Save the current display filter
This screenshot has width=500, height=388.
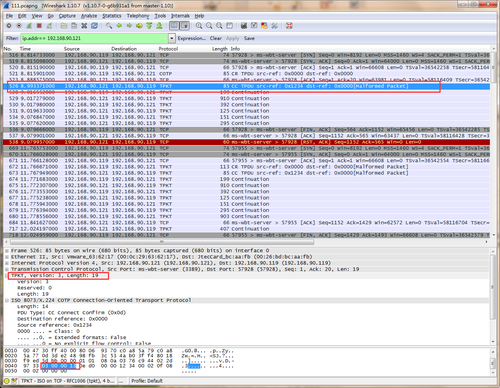[249, 38]
